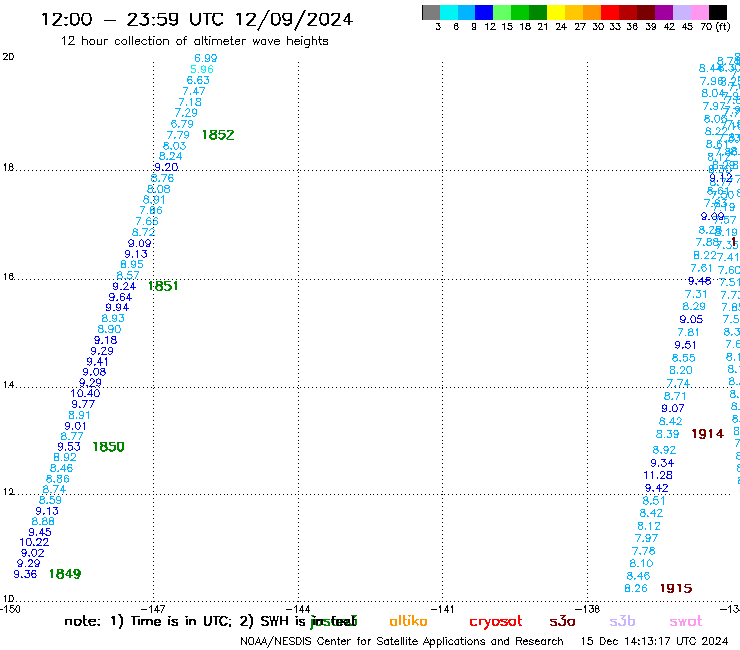Click the wave height value 6.99
Image resolution: width=740 pixels, height=650 pixels.
pos(206,59)
